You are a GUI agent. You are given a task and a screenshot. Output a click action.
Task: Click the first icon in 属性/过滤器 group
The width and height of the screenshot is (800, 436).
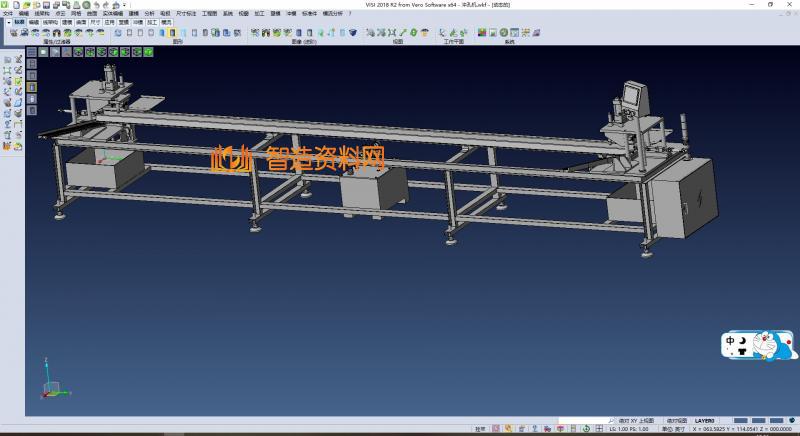coord(13,33)
